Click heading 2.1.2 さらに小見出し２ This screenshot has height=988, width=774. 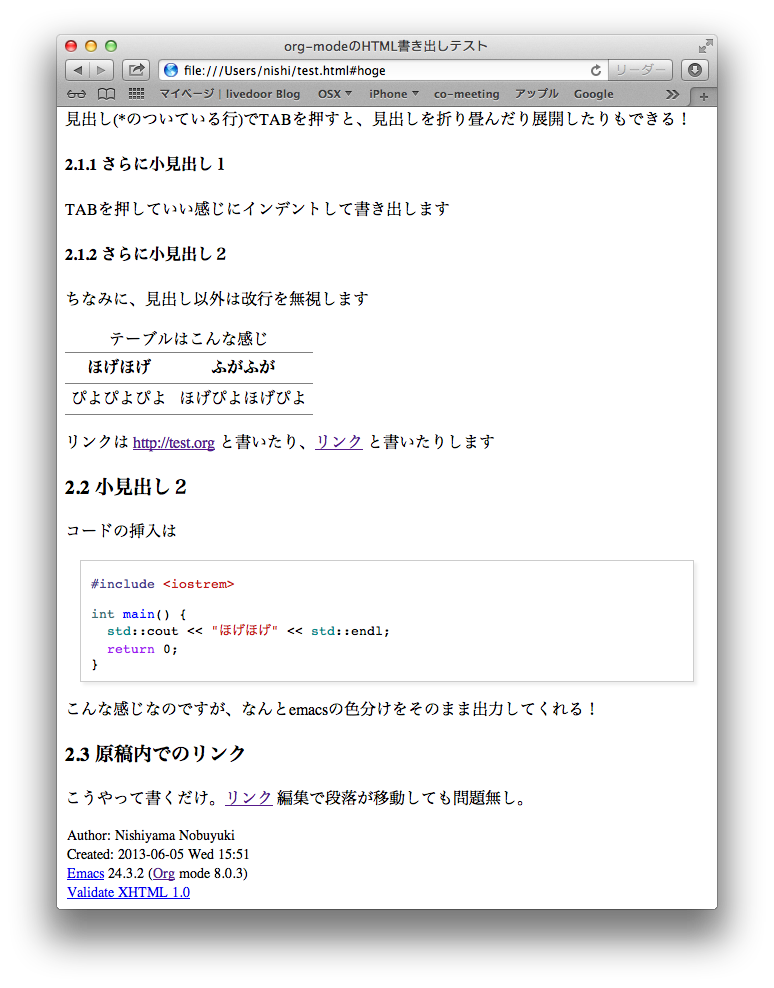pyautogui.click(x=145, y=254)
